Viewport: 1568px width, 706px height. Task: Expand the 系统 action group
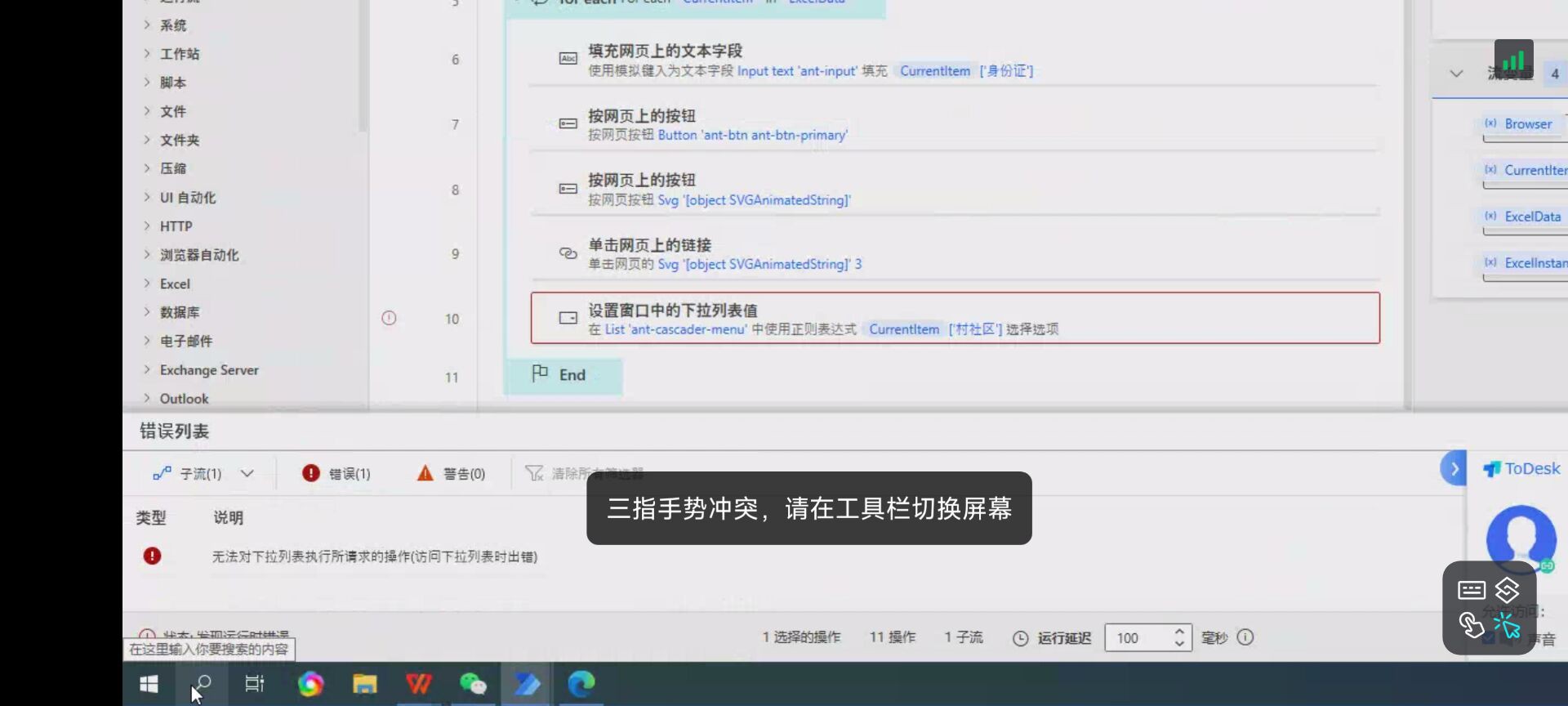pos(147,25)
